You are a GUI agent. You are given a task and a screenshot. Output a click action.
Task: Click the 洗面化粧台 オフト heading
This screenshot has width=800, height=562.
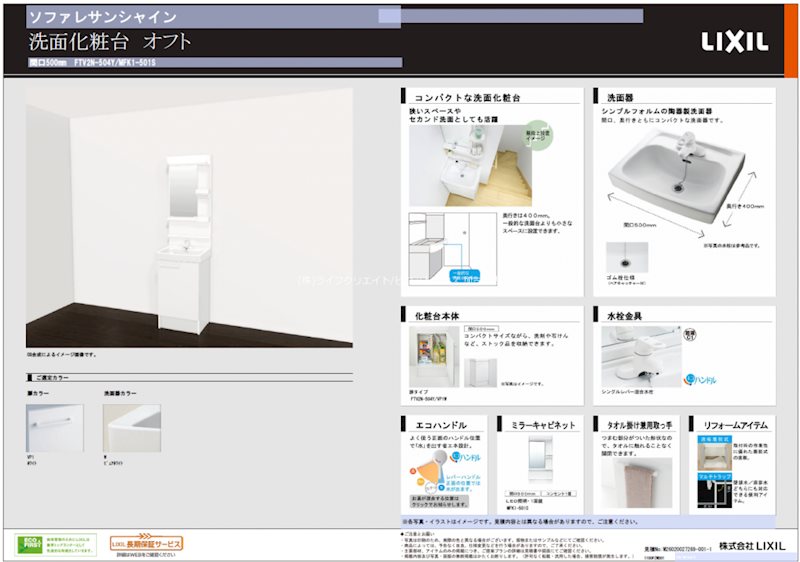(110, 41)
